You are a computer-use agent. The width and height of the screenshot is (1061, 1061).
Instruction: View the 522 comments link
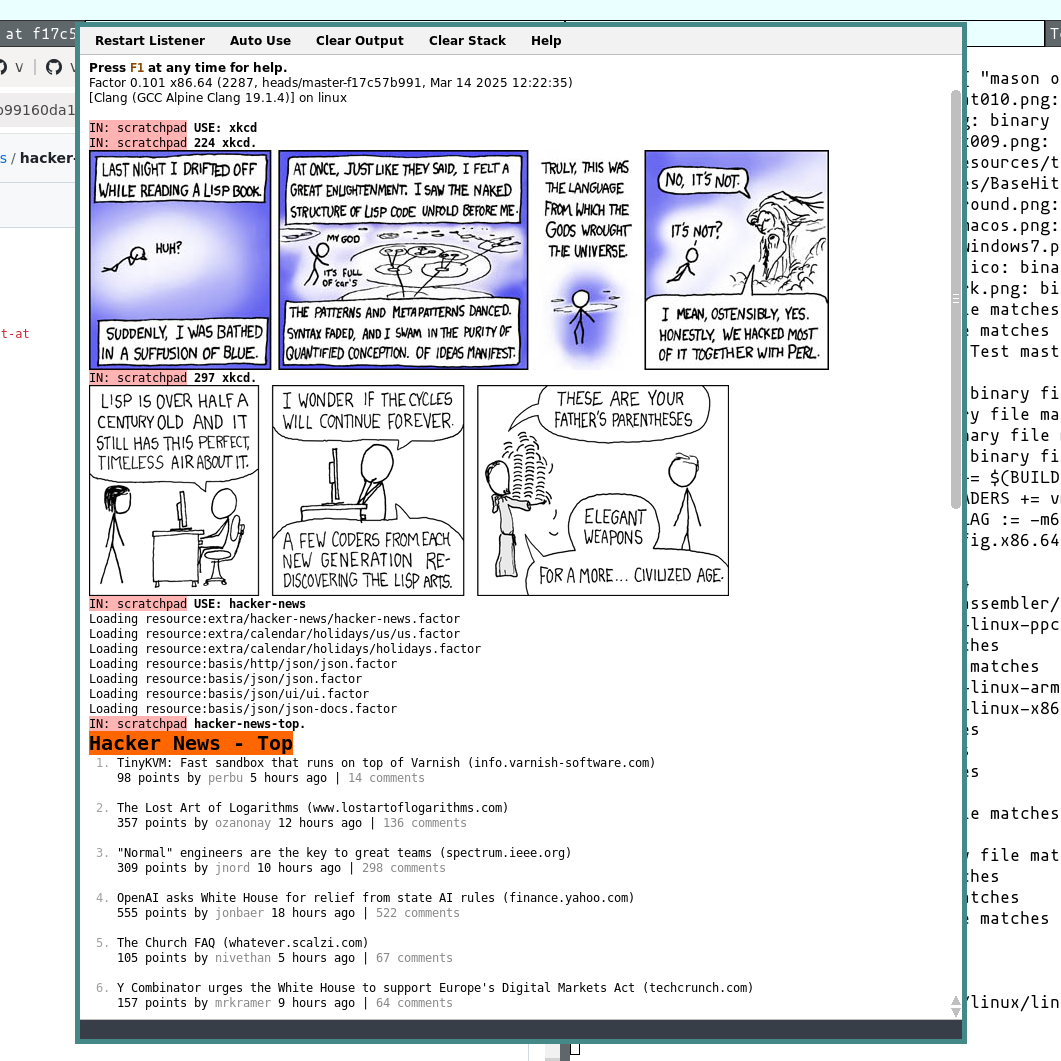(417, 913)
